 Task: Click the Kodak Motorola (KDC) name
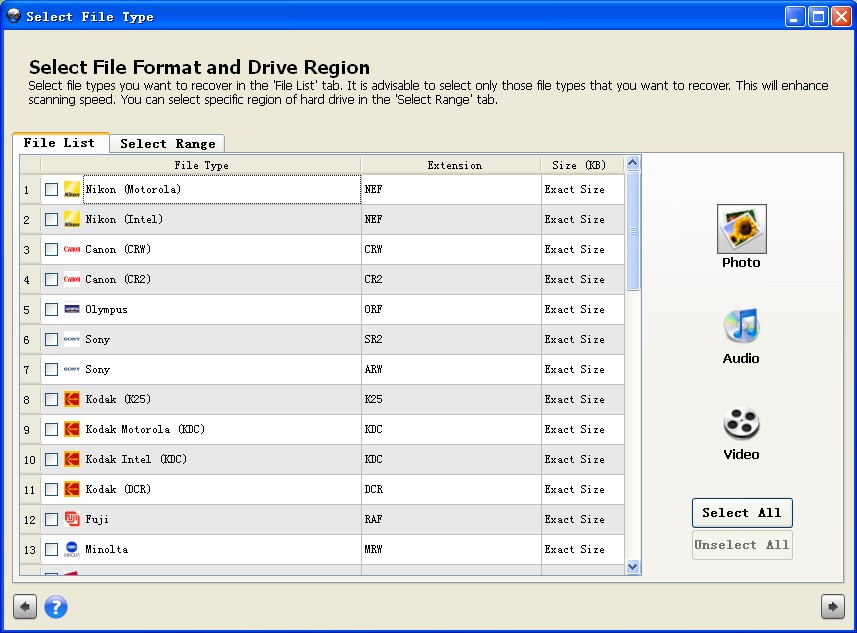[145, 430]
